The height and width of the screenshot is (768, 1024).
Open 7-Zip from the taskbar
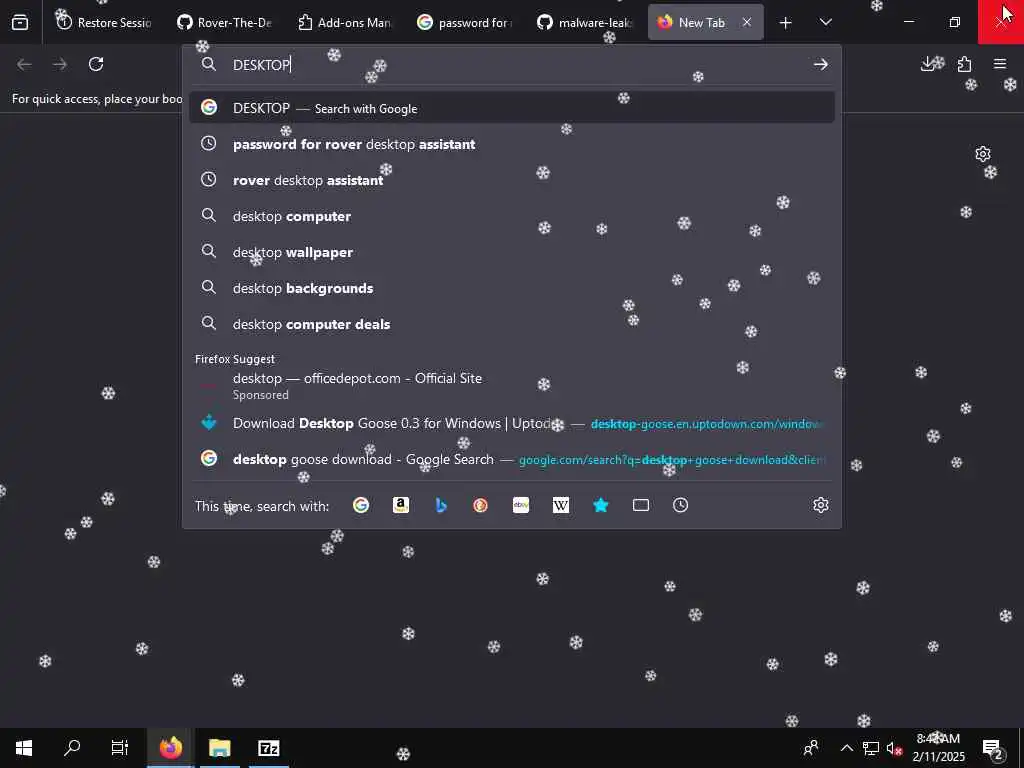coord(268,748)
